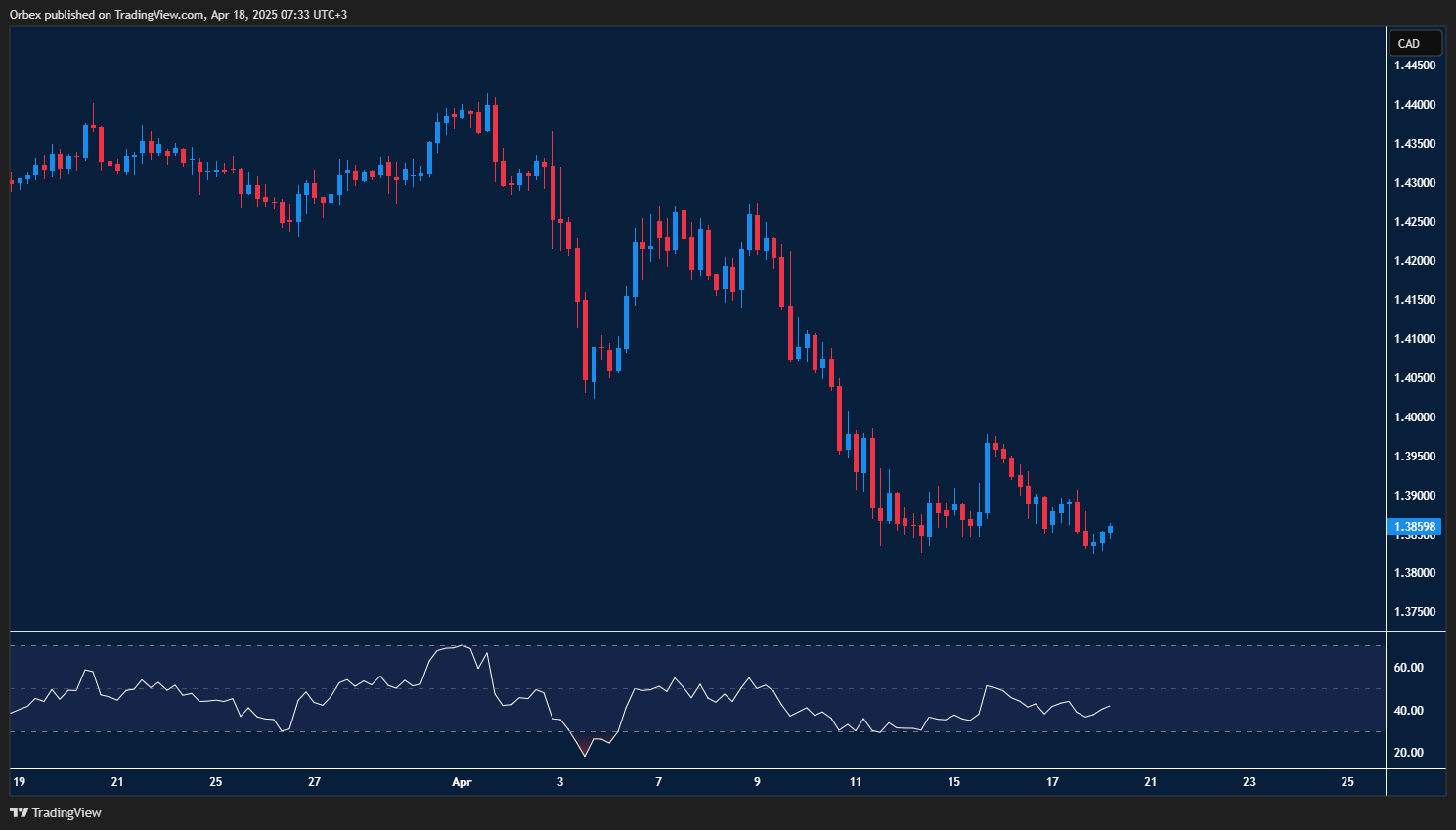Select the date label 23 on time axis
This screenshot has width=1456, height=830.
click(x=1250, y=782)
